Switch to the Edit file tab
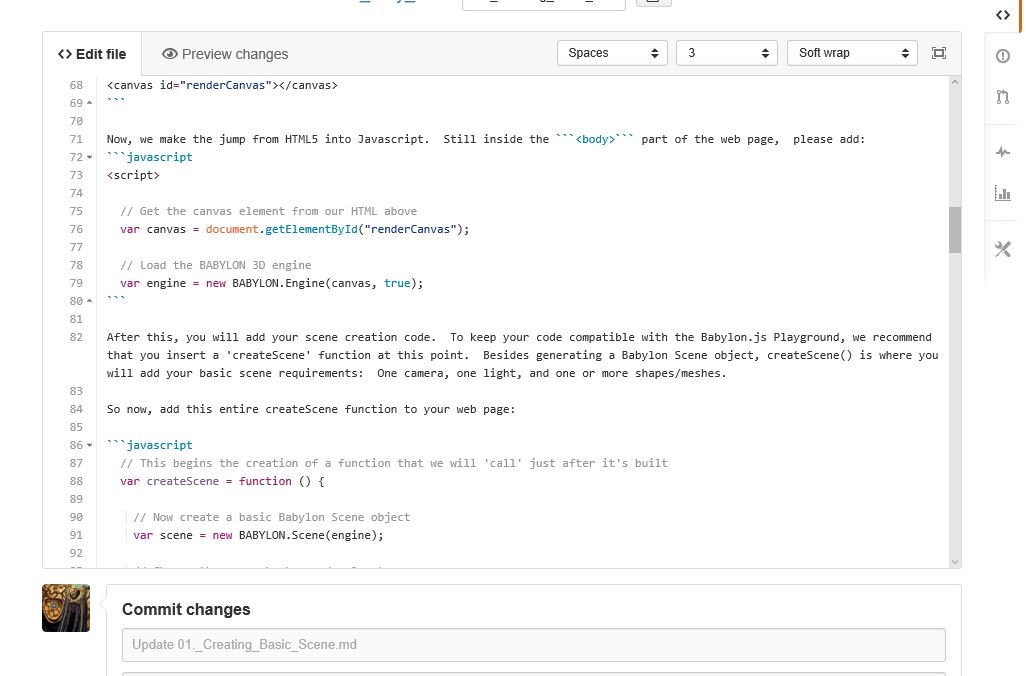The image size is (1026, 676). click(92, 54)
